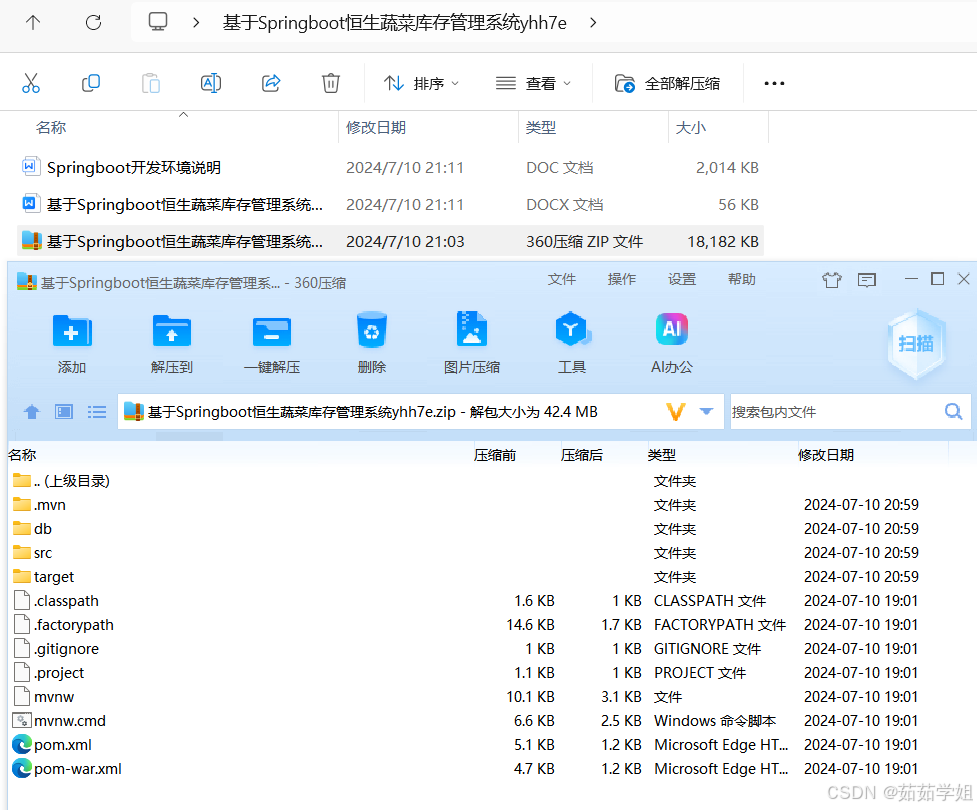Viewport: 977px width, 810px height.
Task: Open the 查看 view dropdown
Action: [x=533, y=83]
